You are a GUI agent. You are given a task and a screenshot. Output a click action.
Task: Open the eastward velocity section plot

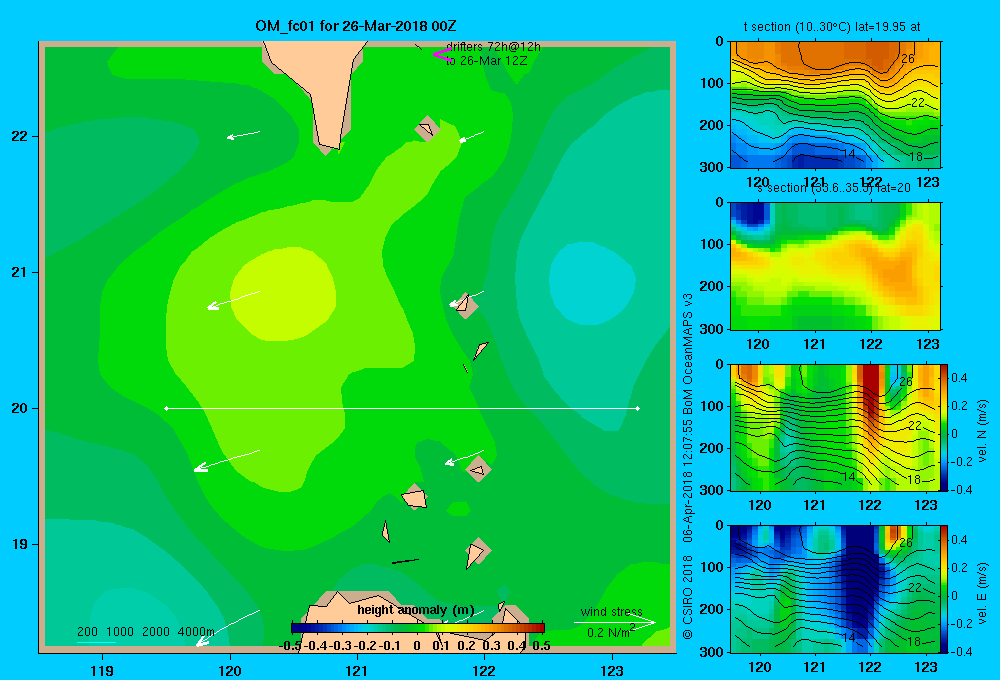click(835, 589)
